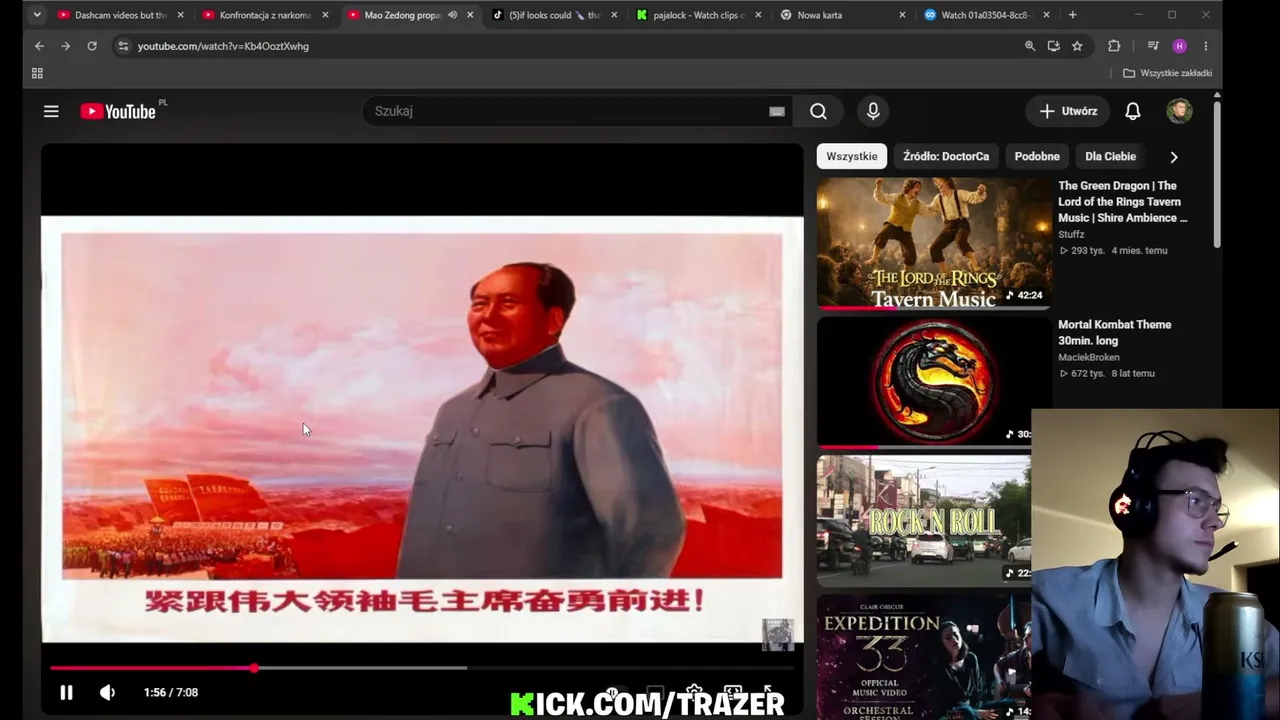Screen dimensions: 1280x720
Task: Click the red playhead scrubber dot
Action: [x=254, y=668]
